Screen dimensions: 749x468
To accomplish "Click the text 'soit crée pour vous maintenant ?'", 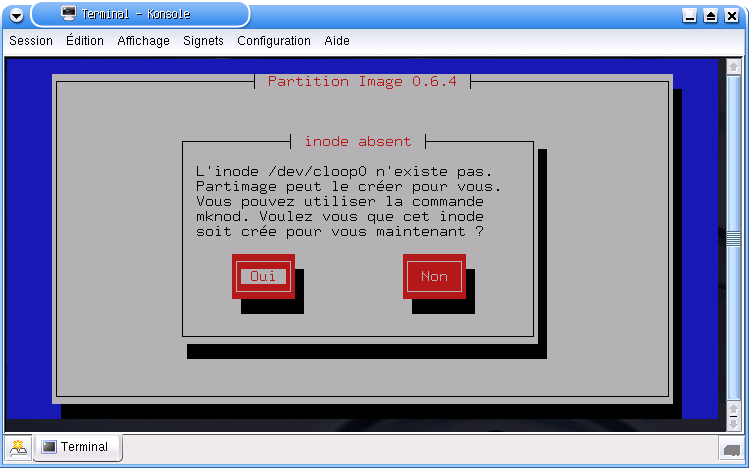I will pos(340,232).
